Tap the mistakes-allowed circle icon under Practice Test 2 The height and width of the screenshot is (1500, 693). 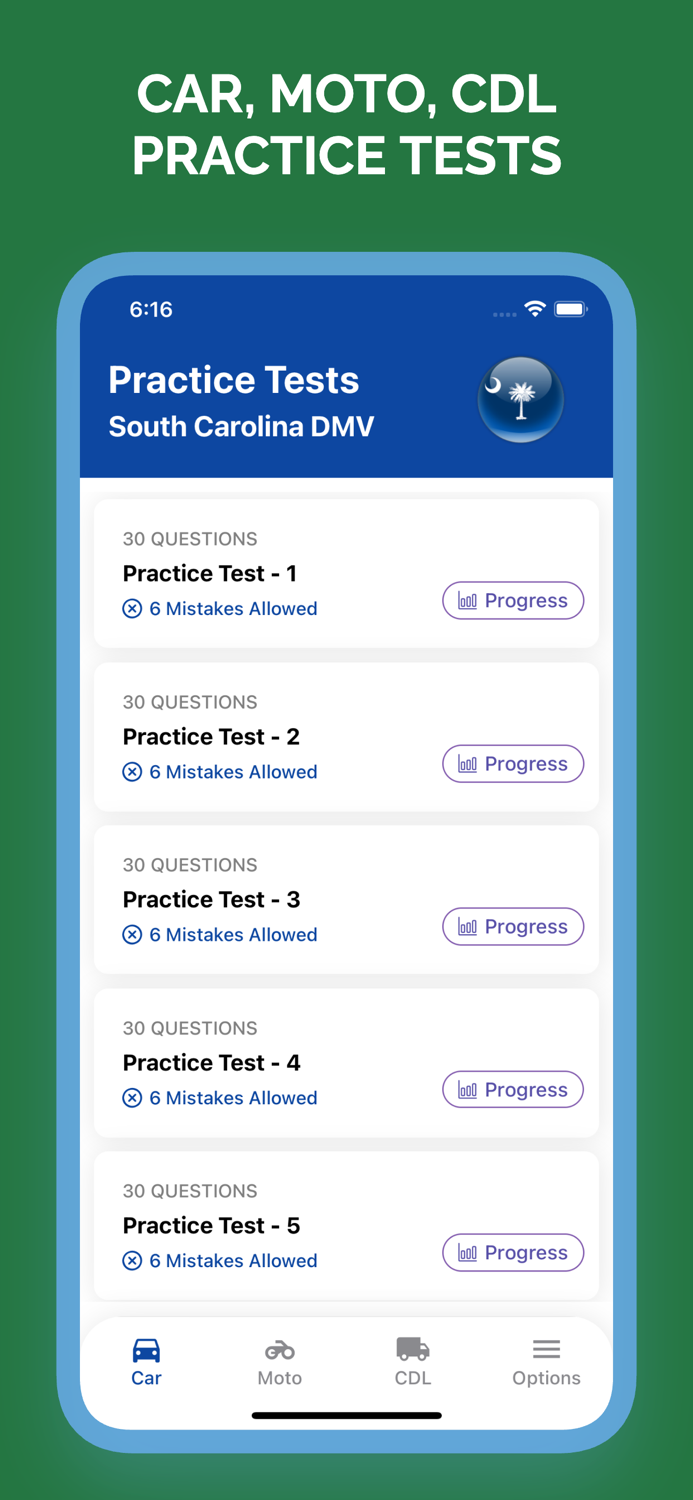(x=132, y=771)
